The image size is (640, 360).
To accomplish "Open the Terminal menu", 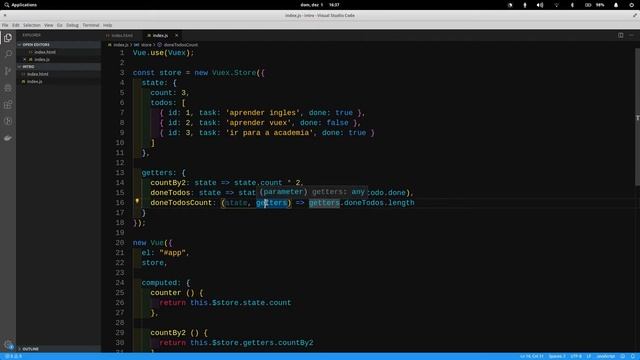I will click(91, 25).
